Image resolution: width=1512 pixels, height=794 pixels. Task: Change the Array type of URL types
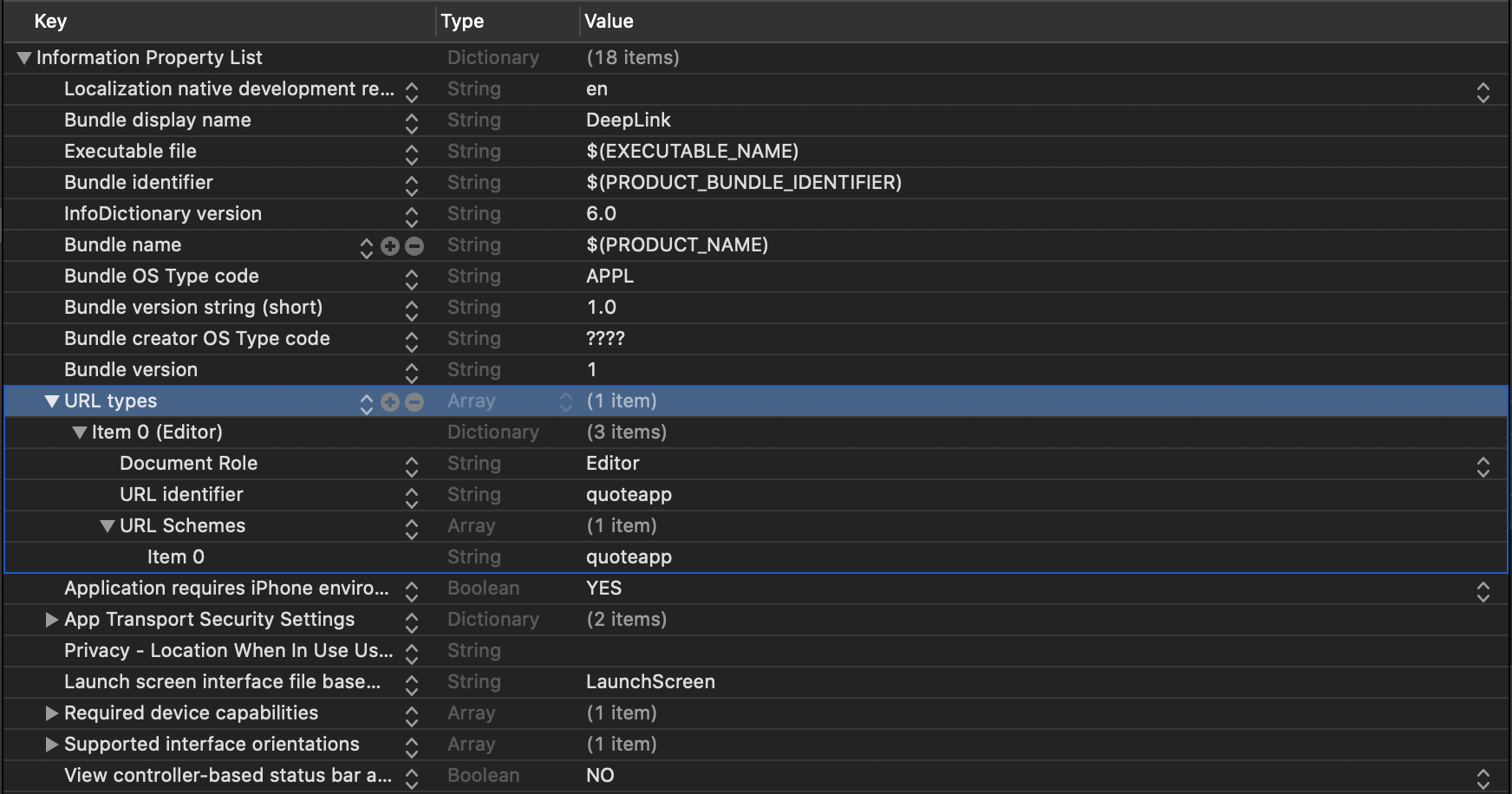[566, 402]
